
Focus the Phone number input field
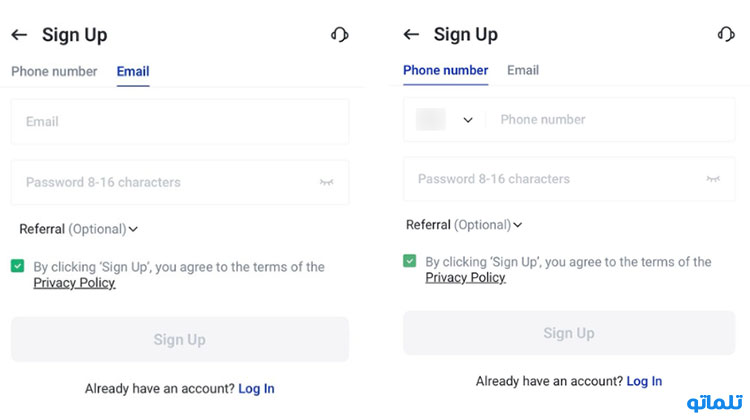612,120
